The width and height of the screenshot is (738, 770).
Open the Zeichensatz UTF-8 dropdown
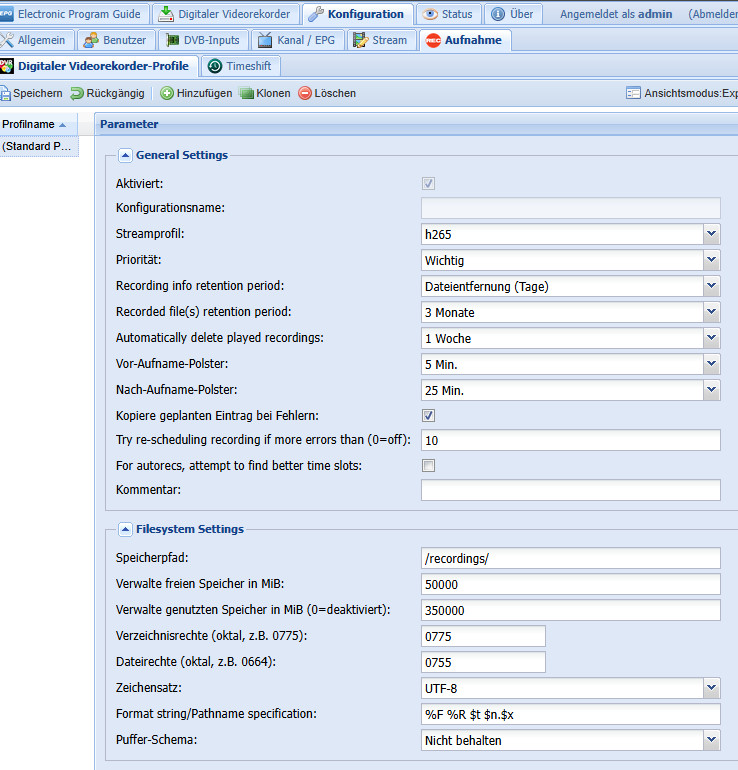pos(711,688)
